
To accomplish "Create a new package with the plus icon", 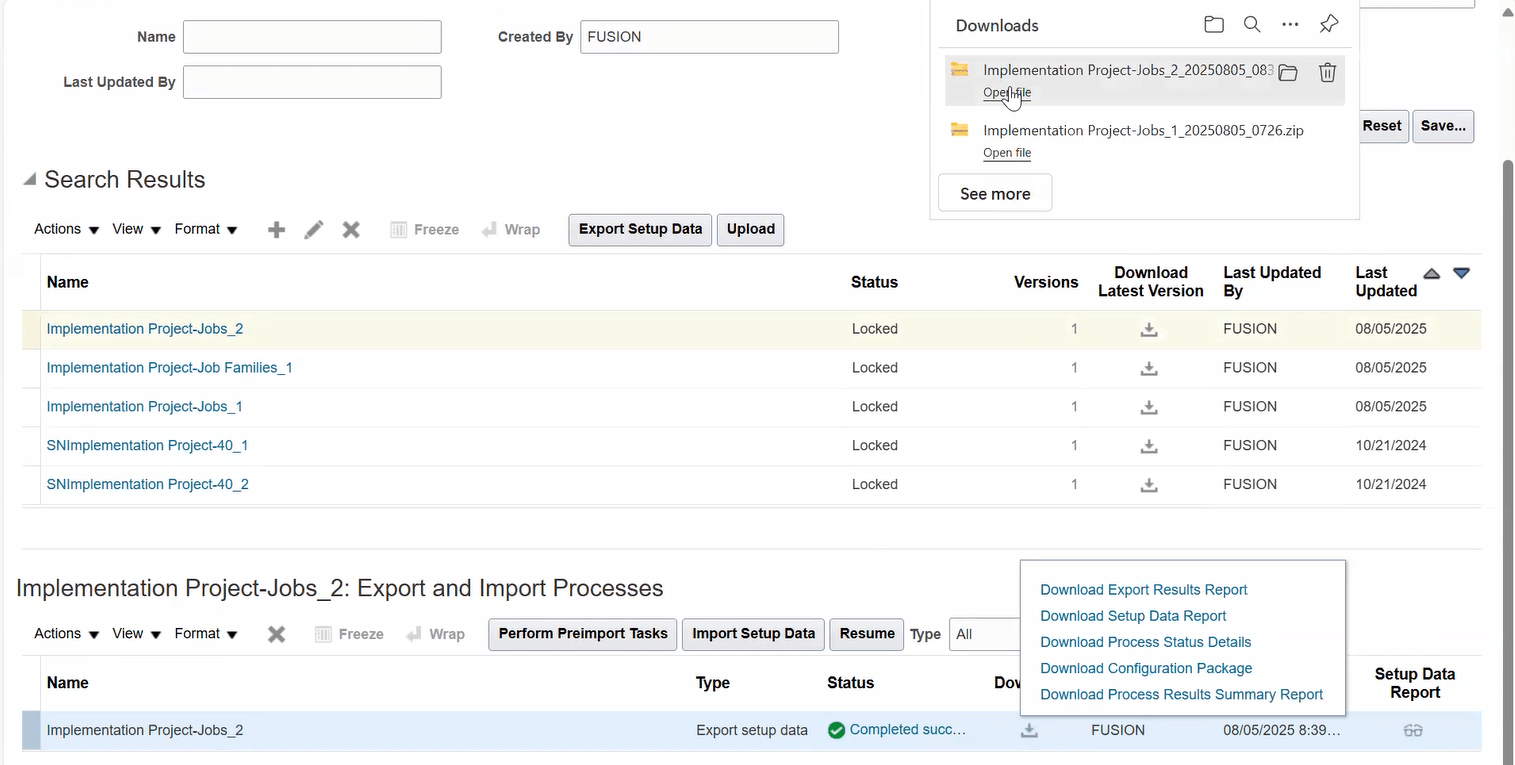I will coord(276,229).
